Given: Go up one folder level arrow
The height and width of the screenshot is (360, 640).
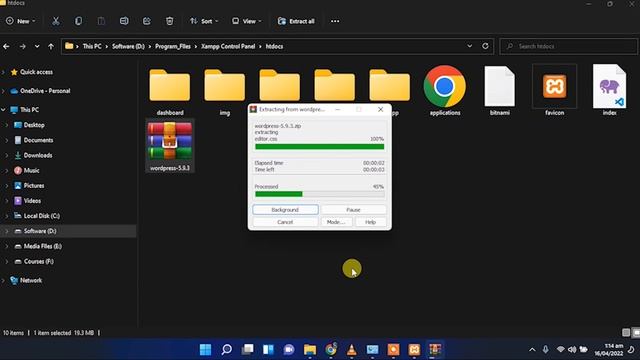Looking at the screenshot, I should tap(51, 47).
